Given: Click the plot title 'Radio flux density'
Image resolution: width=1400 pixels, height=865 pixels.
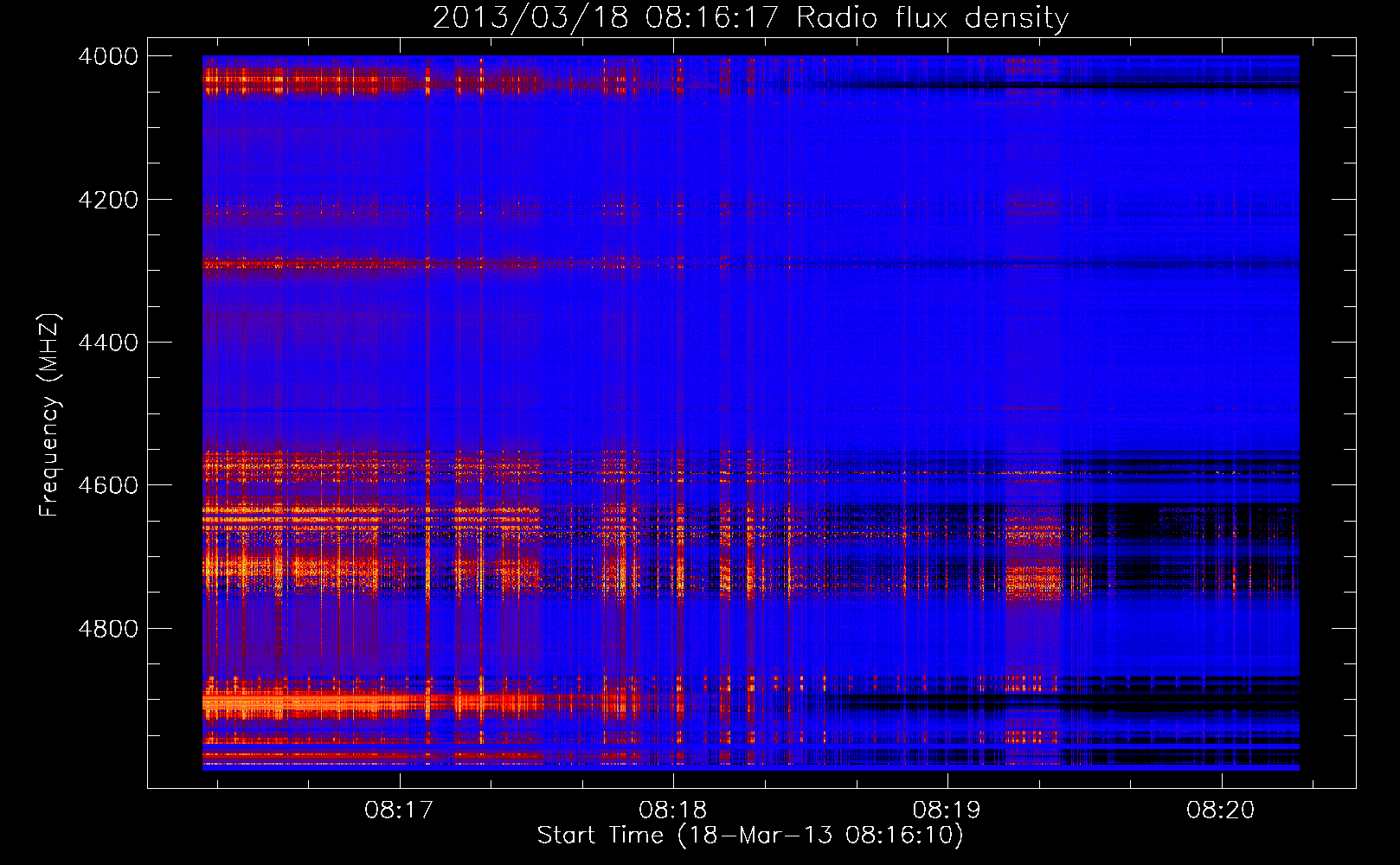Looking at the screenshot, I should pos(932,17).
